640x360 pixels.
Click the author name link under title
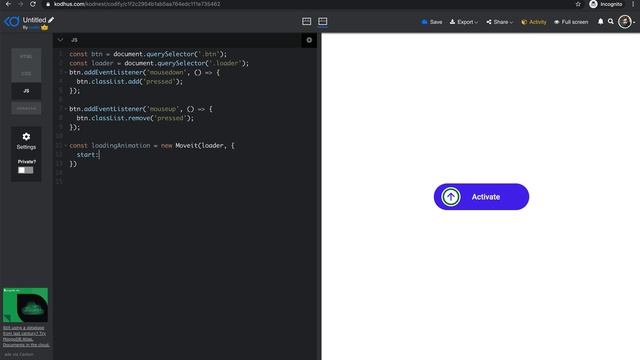(x=34, y=28)
